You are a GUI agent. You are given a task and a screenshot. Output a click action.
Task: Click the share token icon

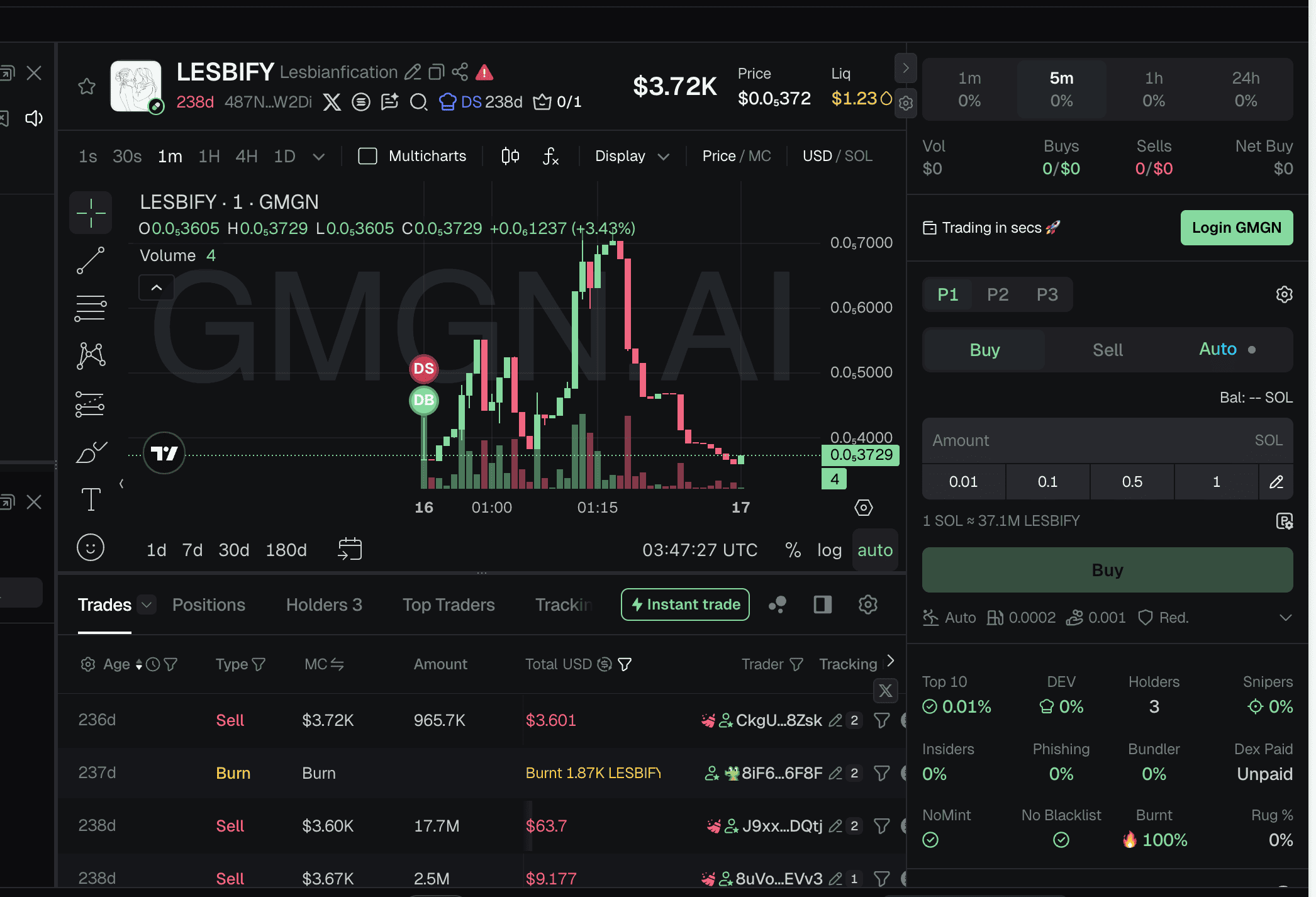click(x=460, y=72)
